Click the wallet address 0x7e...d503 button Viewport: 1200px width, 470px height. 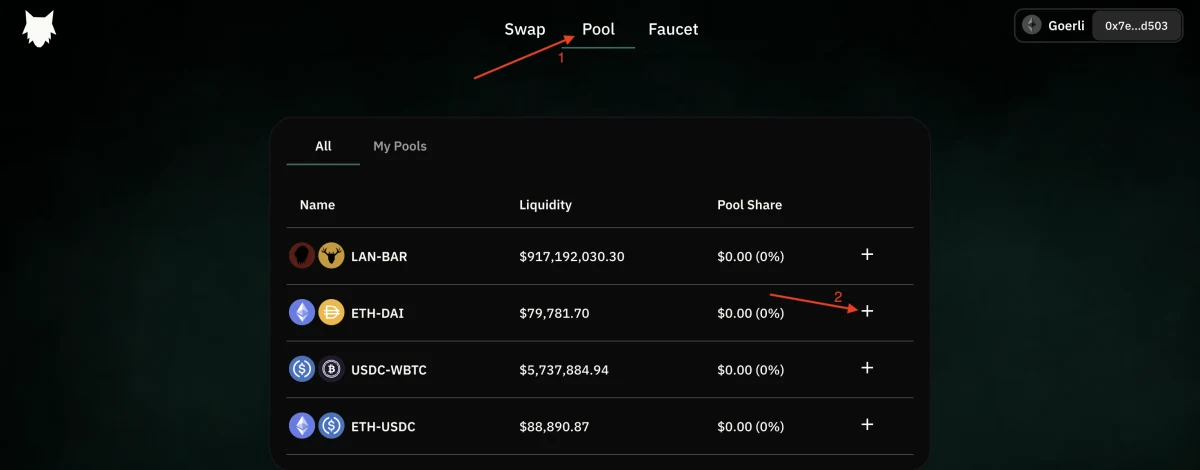pyautogui.click(x=1136, y=26)
